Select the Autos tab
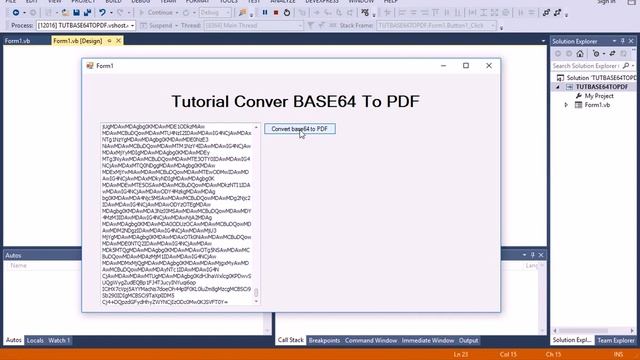The height and width of the screenshot is (360, 640). point(13,340)
